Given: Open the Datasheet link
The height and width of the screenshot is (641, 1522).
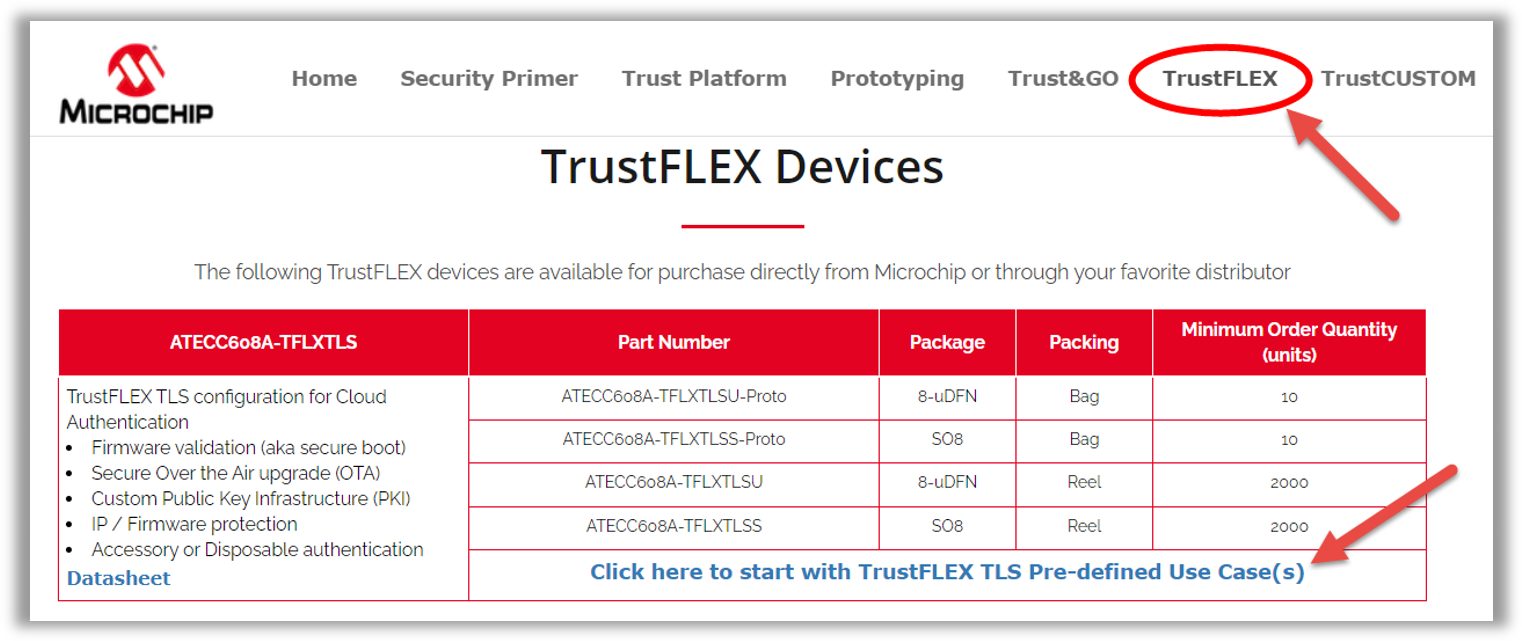Looking at the screenshot, I should [x=119, y=578].
